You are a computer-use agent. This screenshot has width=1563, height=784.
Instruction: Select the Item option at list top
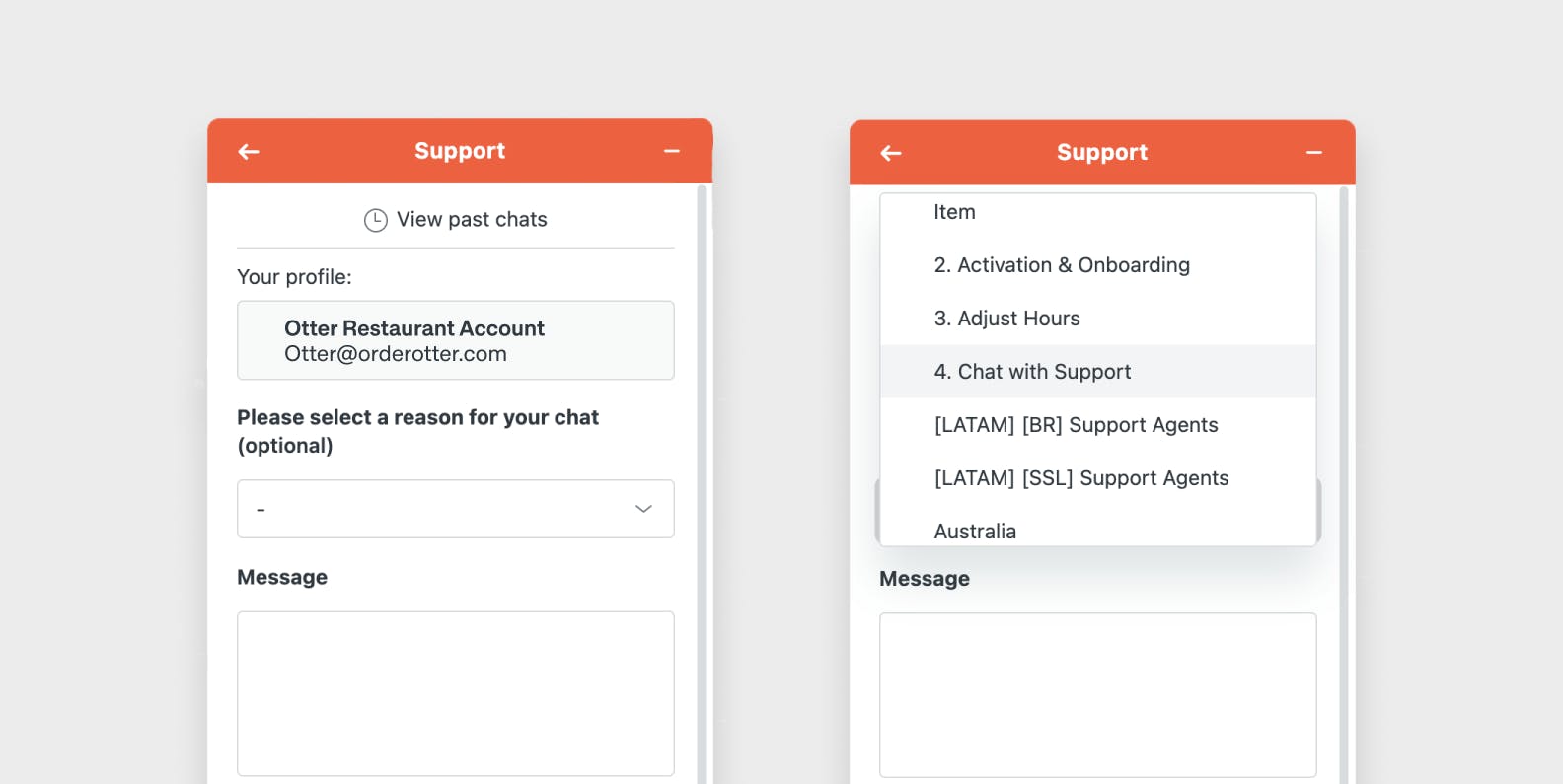click(x=1098, y=215)
